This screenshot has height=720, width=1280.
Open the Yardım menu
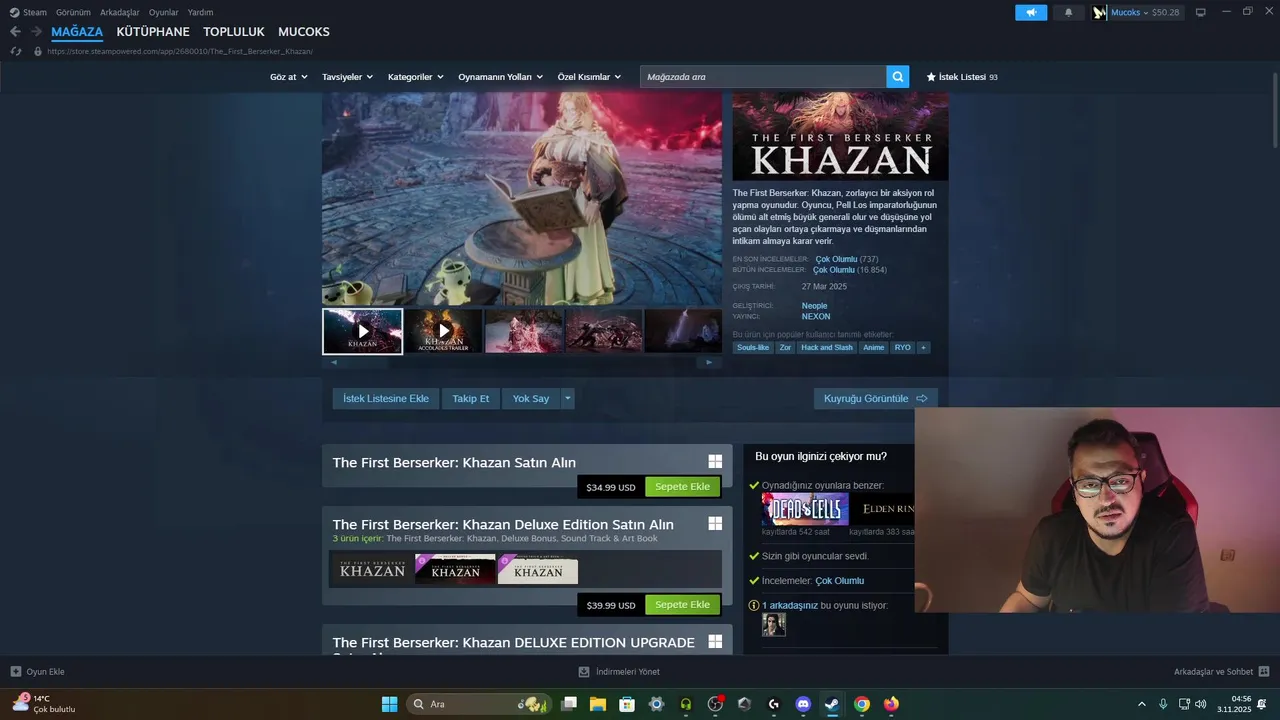coord(200,12)
